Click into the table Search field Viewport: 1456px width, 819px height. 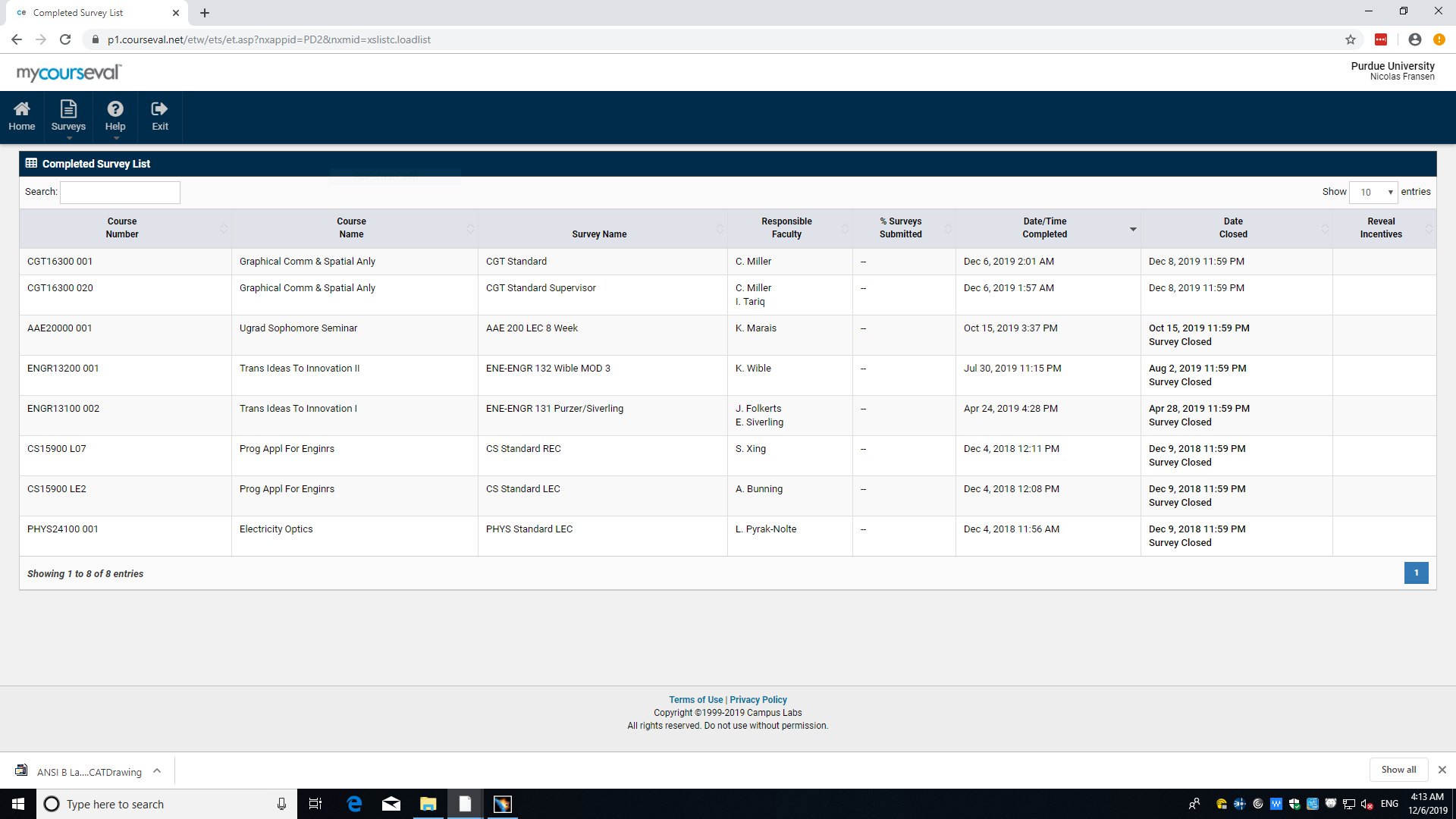click(x=120, y=193)
